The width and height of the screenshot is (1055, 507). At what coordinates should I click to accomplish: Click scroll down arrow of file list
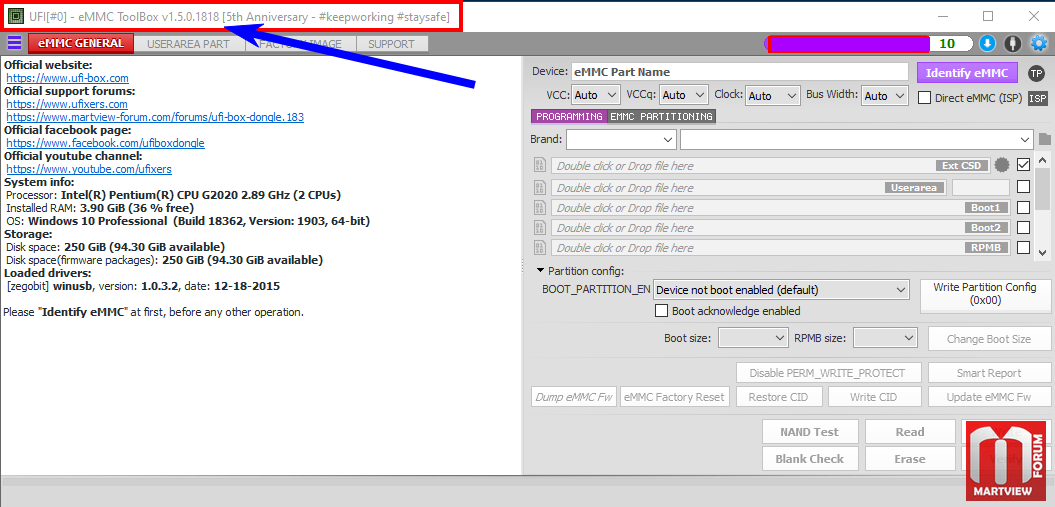coord(1042,253)
